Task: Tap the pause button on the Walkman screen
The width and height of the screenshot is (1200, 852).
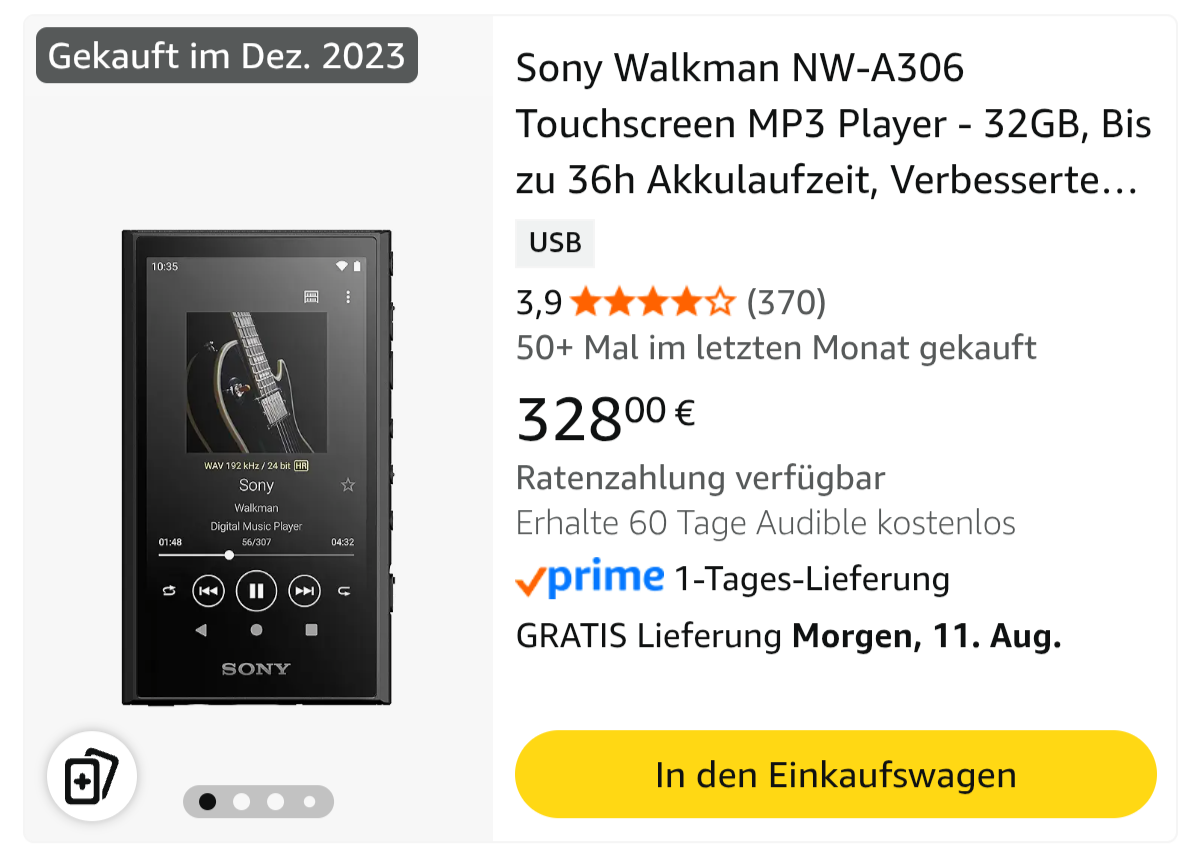Action: (x=256, y=591)
